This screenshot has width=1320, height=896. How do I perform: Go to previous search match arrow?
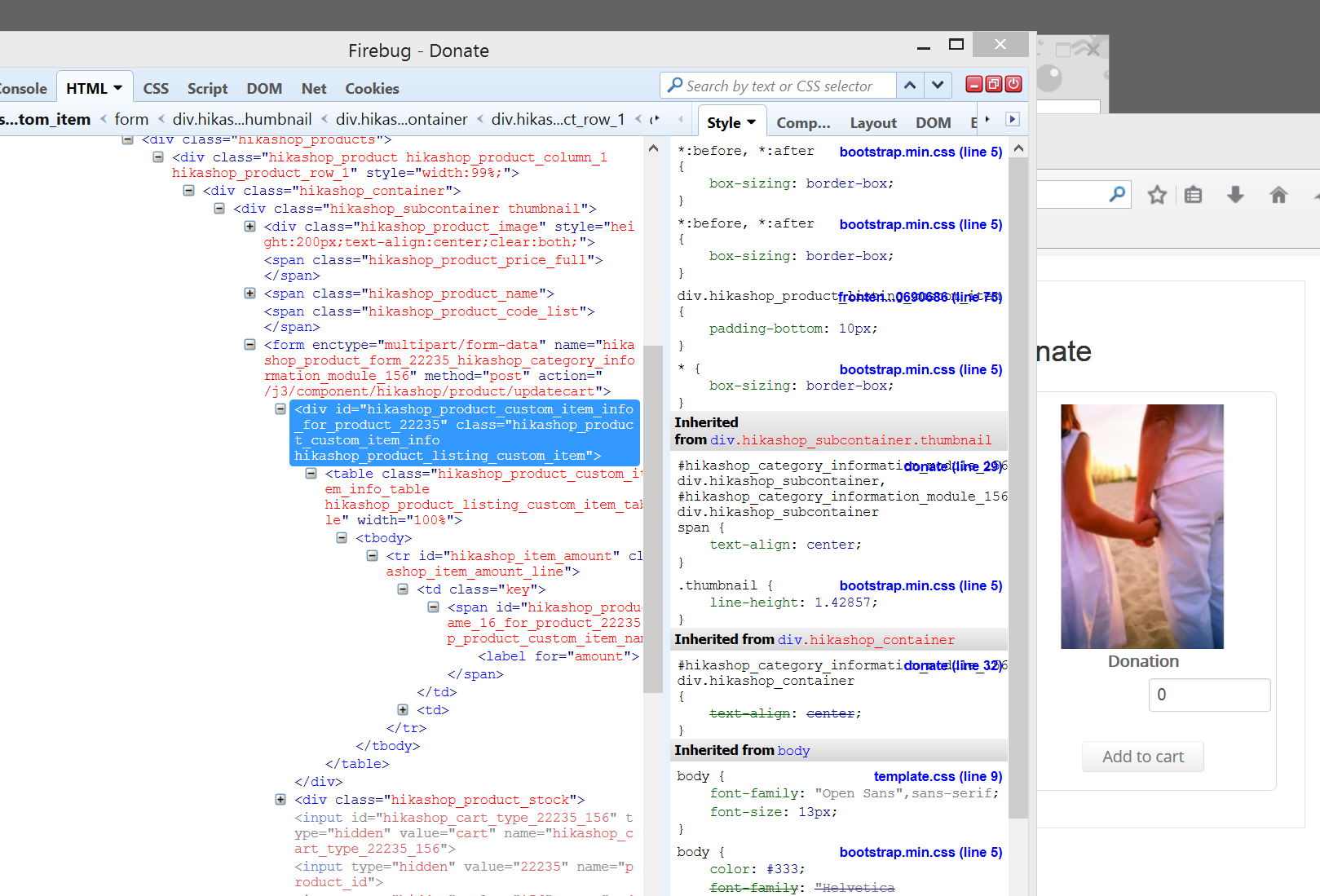911,86
